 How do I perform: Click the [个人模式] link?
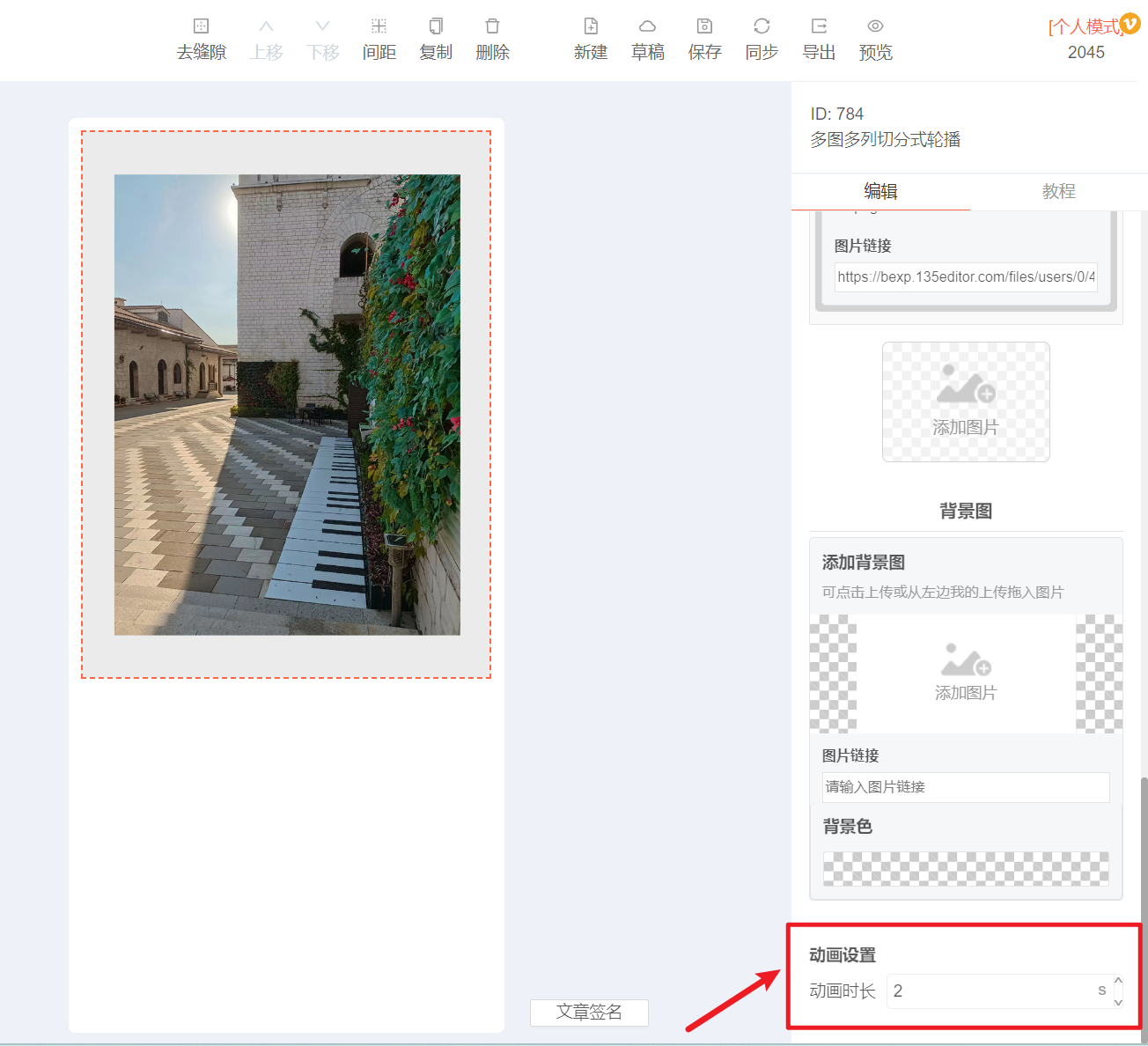[x=1084, y=26]
